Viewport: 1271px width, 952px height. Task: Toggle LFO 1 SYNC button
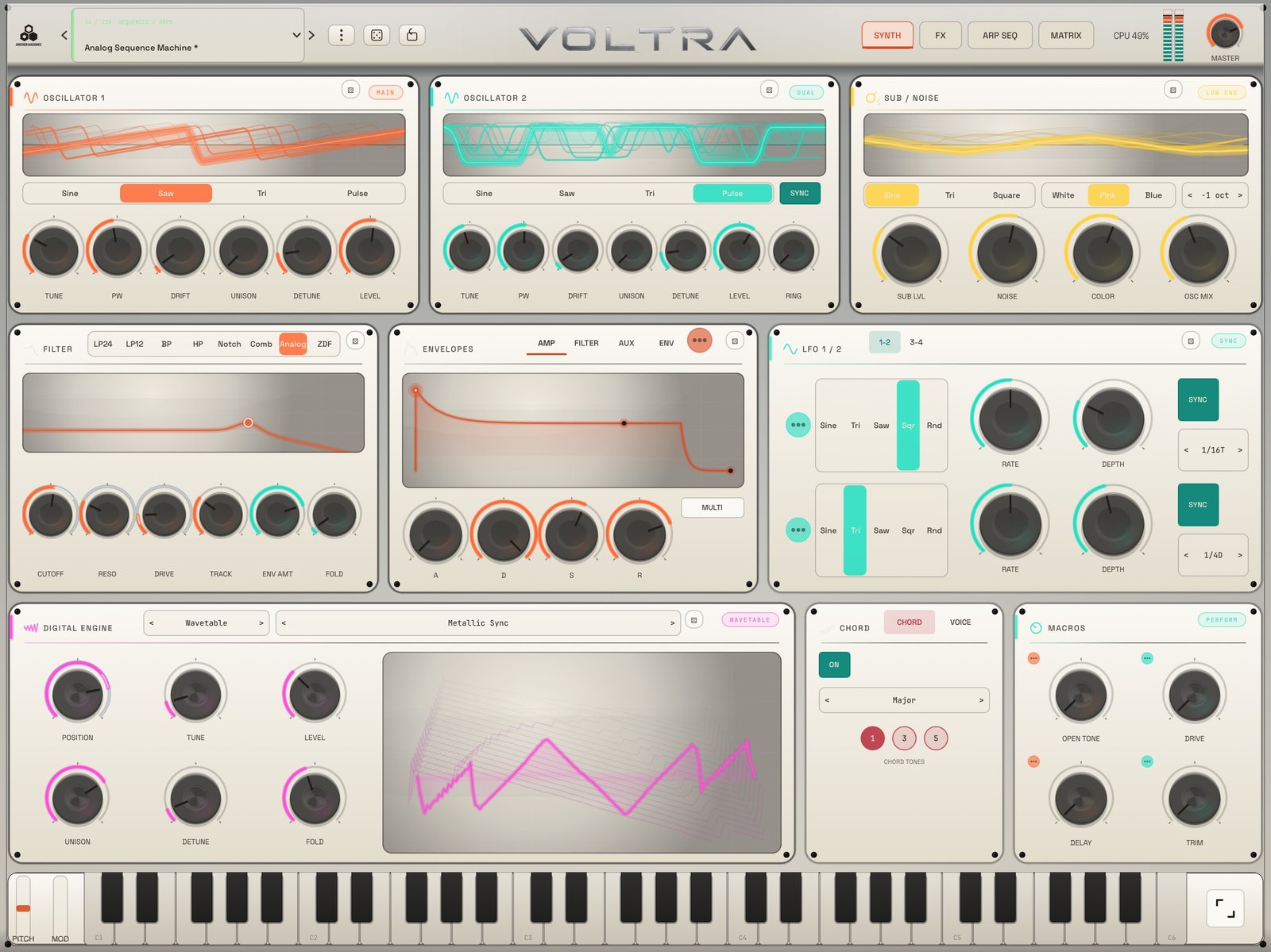click(1198, 399)
